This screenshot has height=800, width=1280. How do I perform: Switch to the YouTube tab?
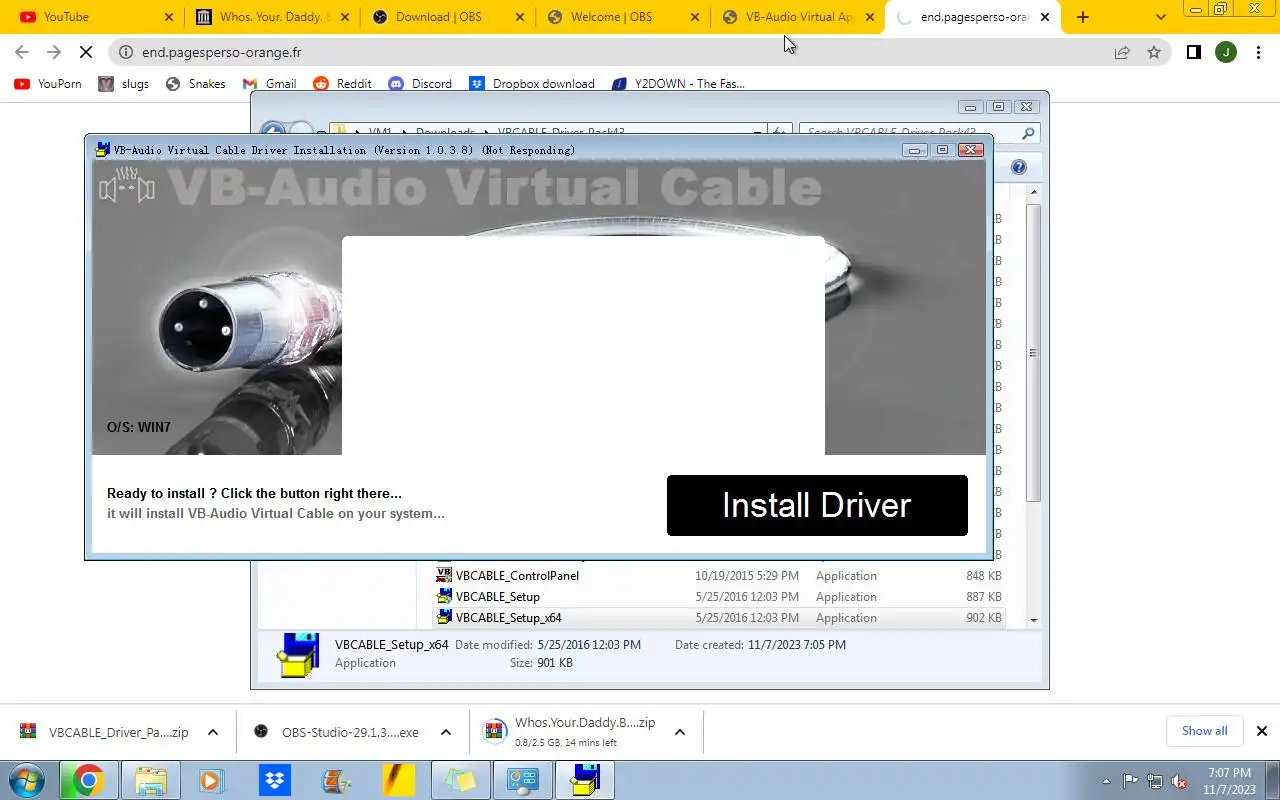[95, 17]
